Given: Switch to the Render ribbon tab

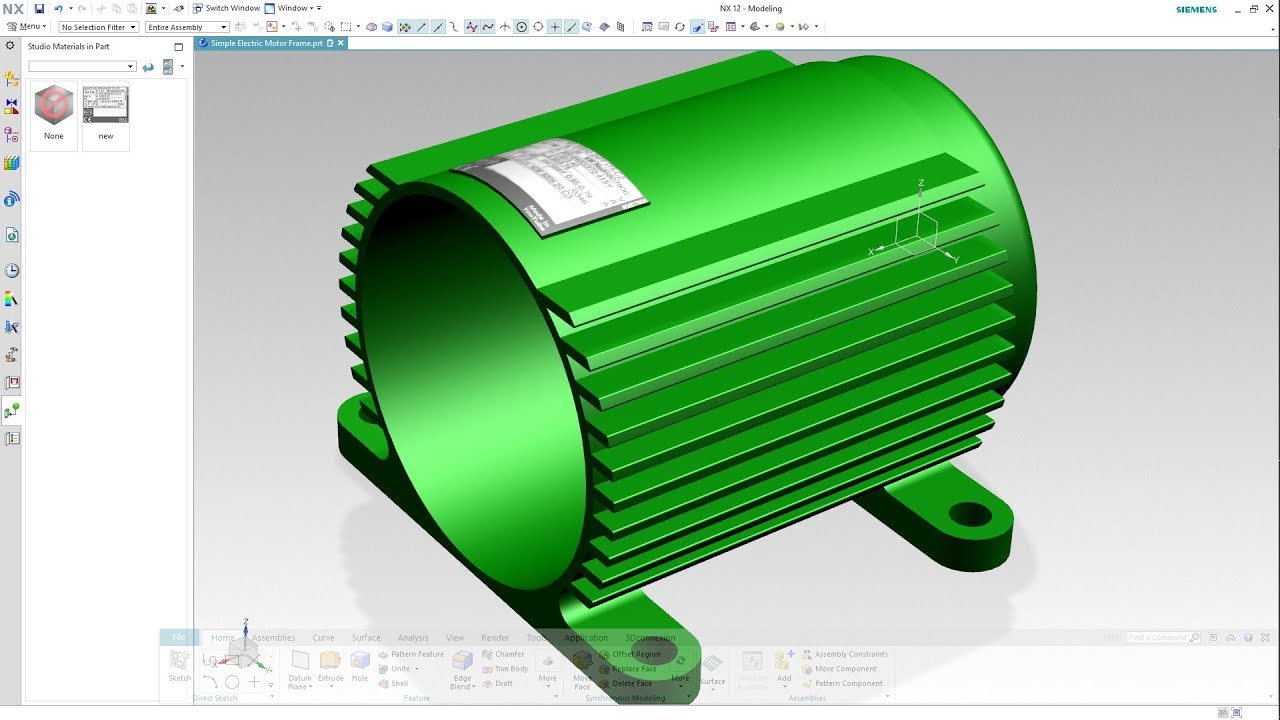Looking at the screenshot, I should (x=495, y=638).
